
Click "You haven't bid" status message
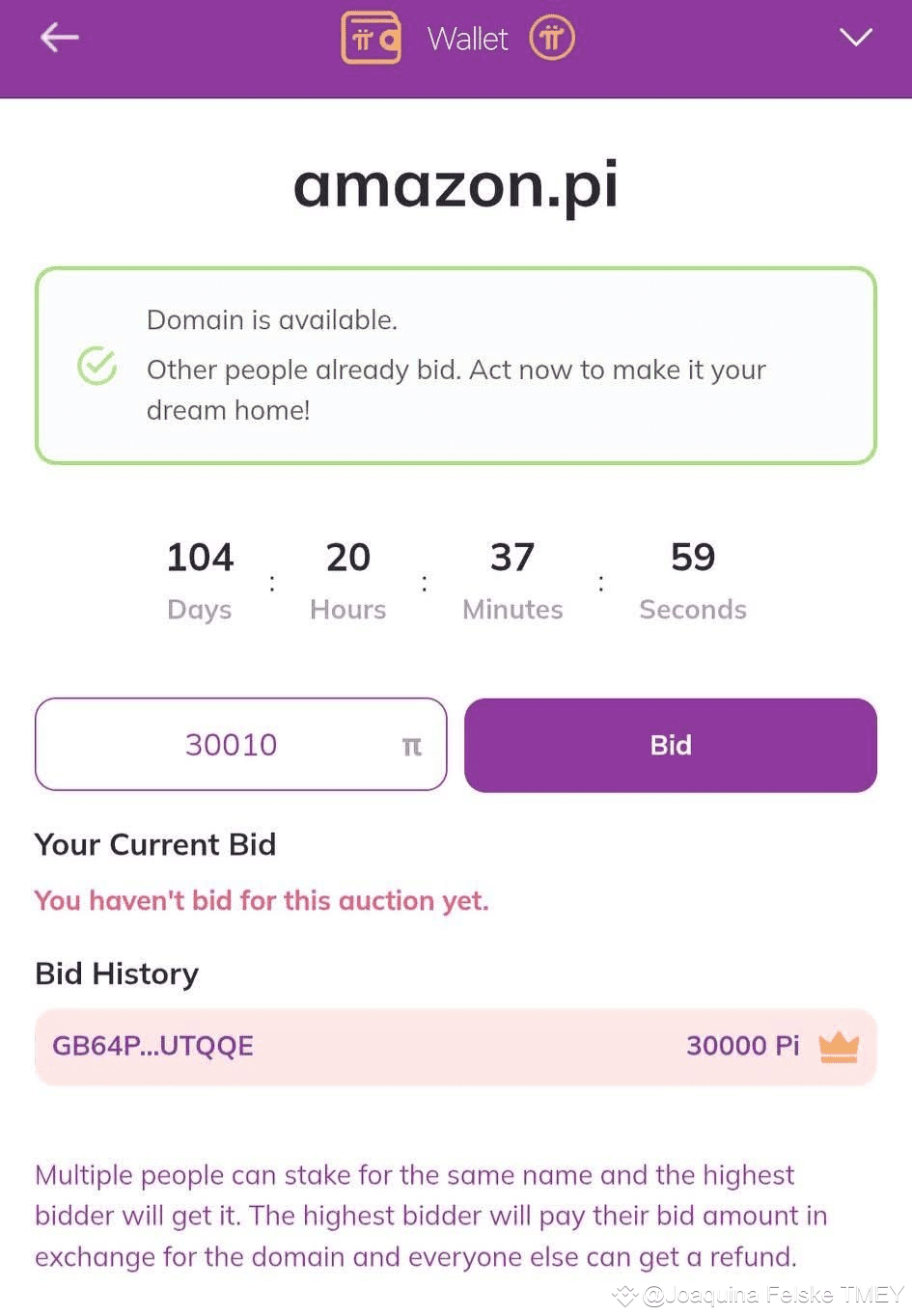pos(262,900)
